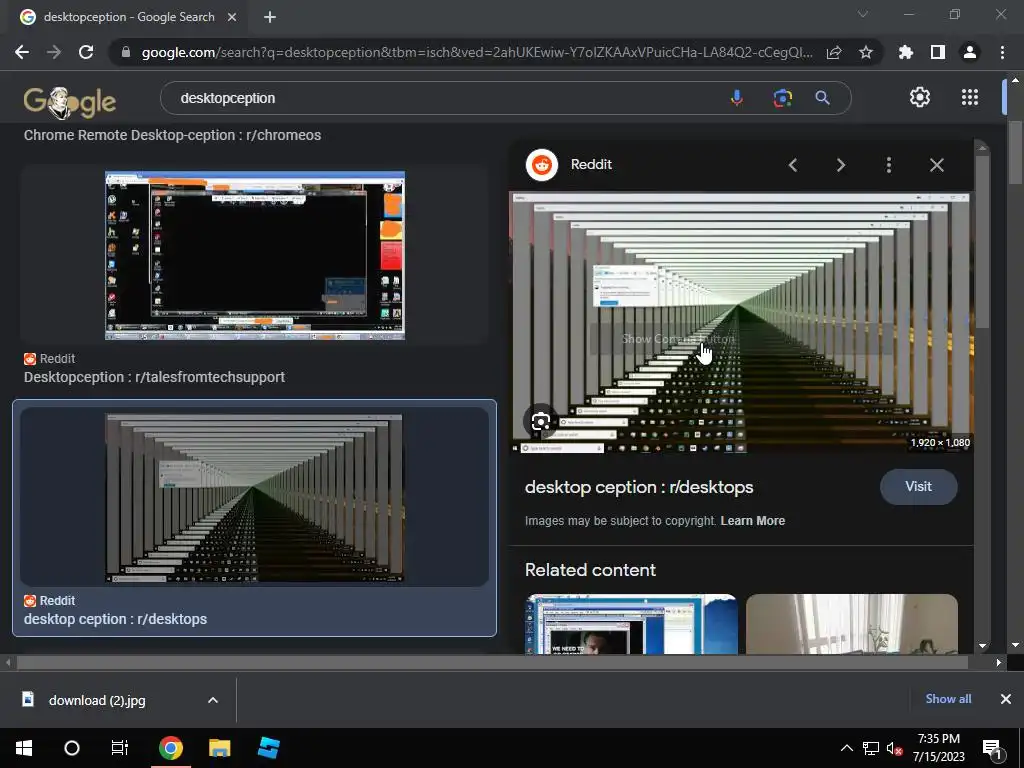Image resolution: width=1024 pixels, height=768 pixels.
Task: Open Cortana search circle on taskbar
Action: [x=72, y=748]
